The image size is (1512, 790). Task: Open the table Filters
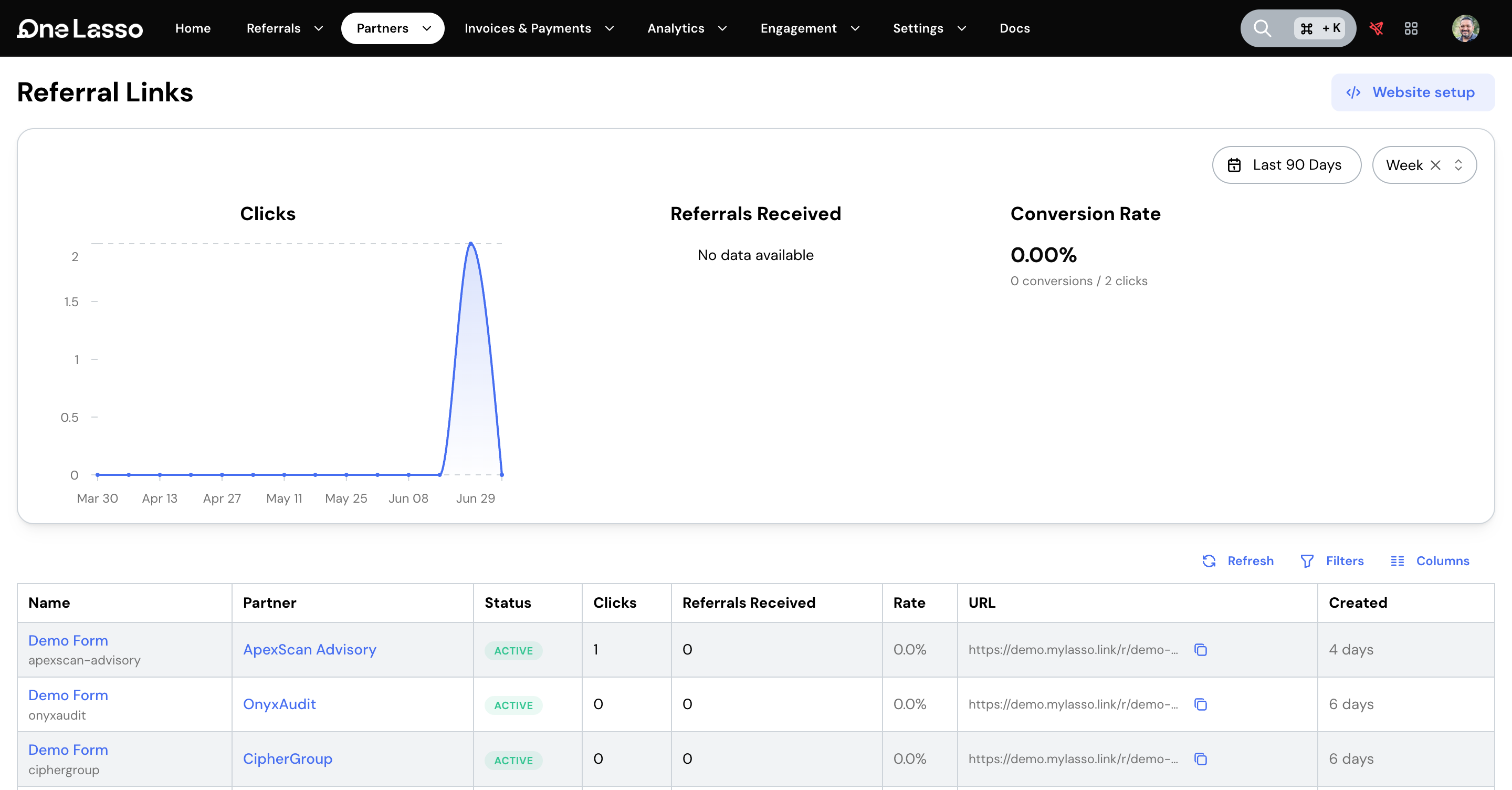click(1332, 561)
